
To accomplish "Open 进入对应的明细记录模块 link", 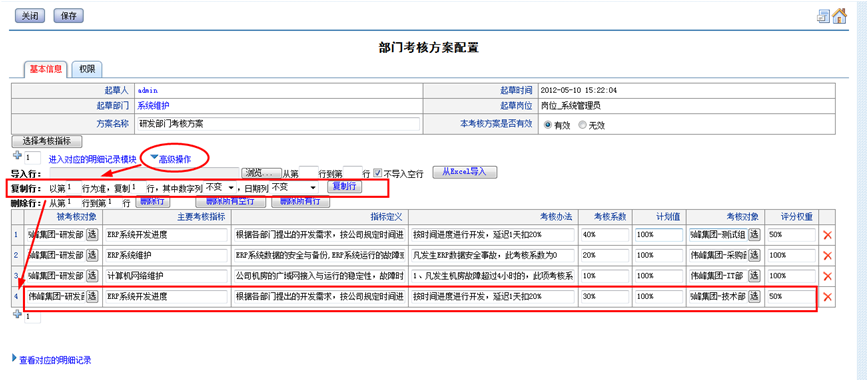I will tap(92, 159).
